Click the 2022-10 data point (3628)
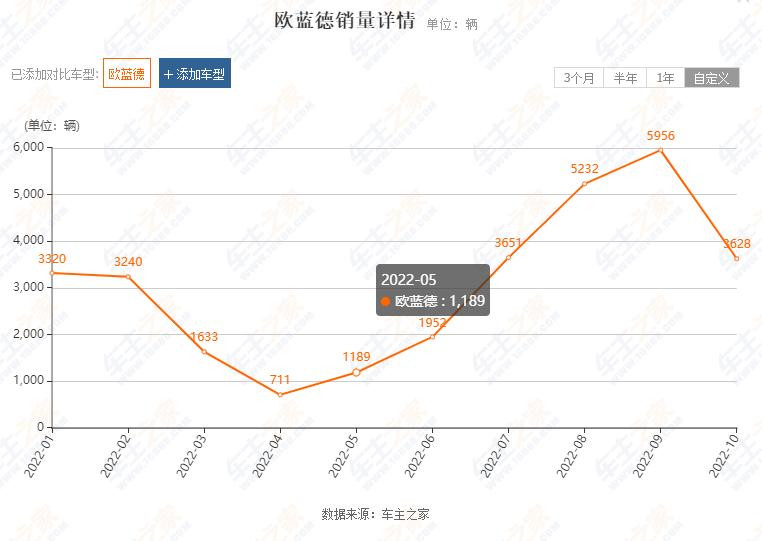 736,259
